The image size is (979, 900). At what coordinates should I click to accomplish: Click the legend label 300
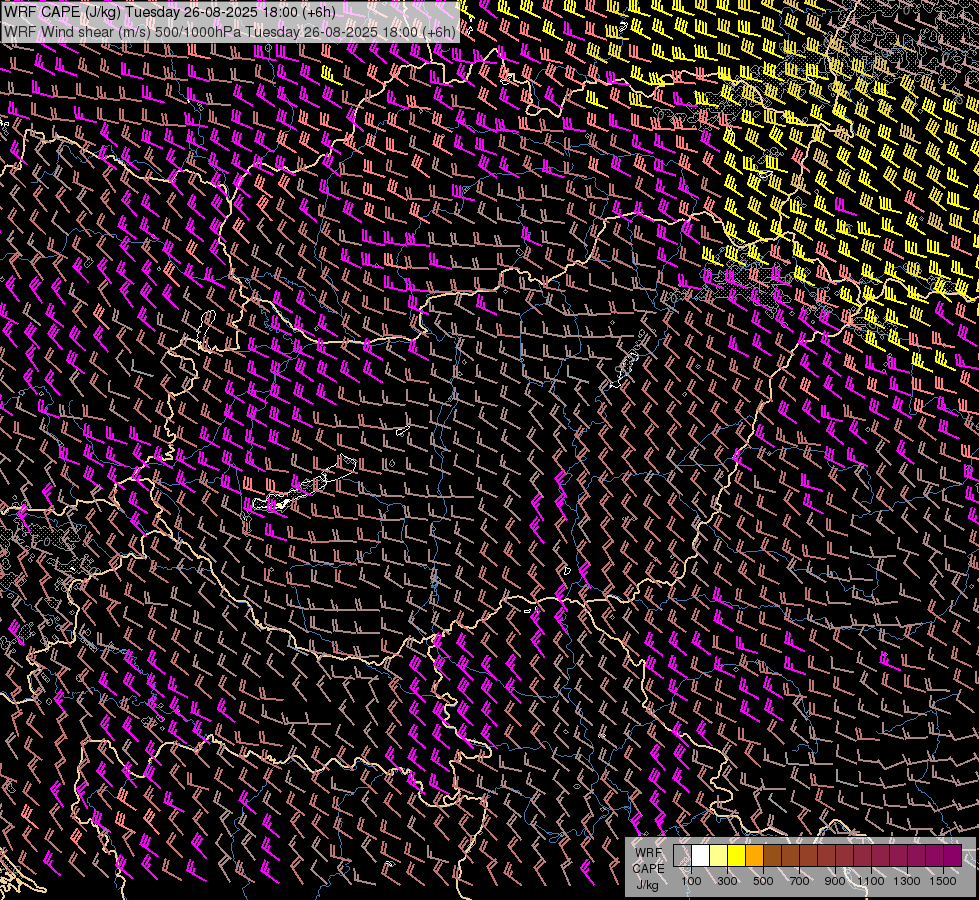pos(727,881)
